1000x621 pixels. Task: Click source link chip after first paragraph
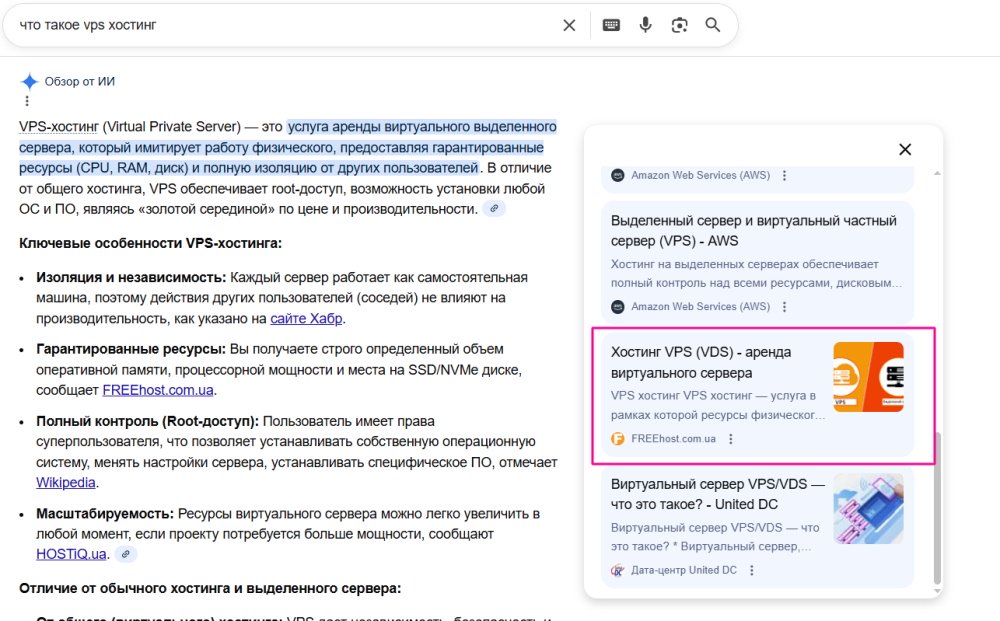tap(493, 208)
